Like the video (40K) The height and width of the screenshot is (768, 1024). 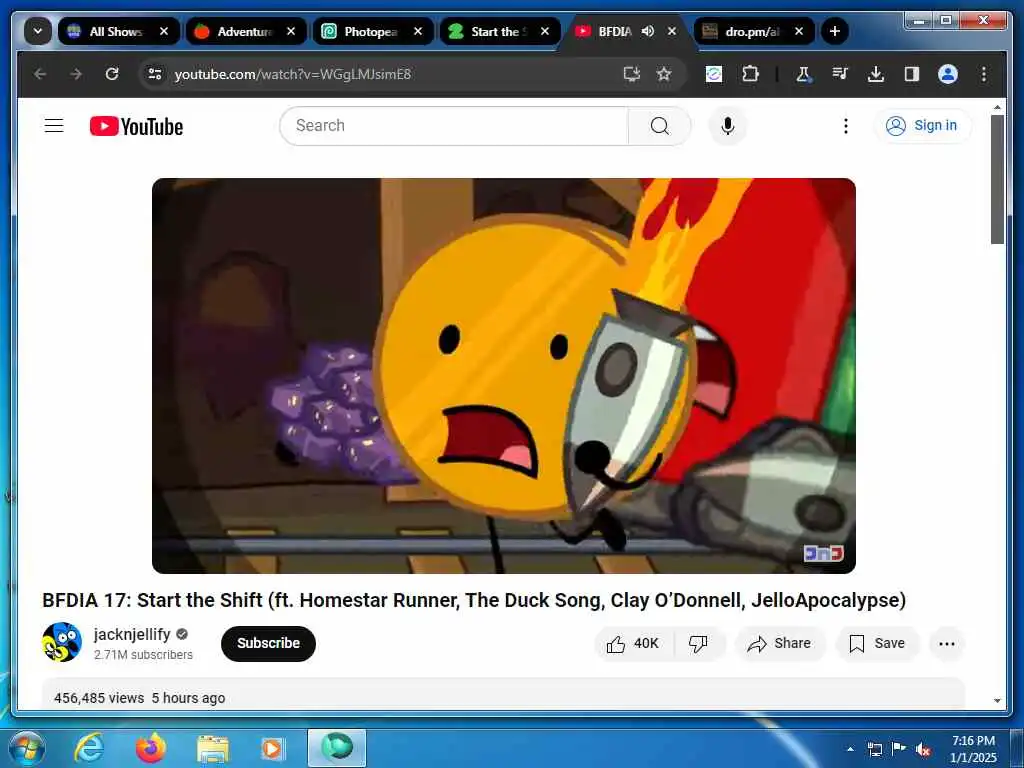tap(633, 644)
